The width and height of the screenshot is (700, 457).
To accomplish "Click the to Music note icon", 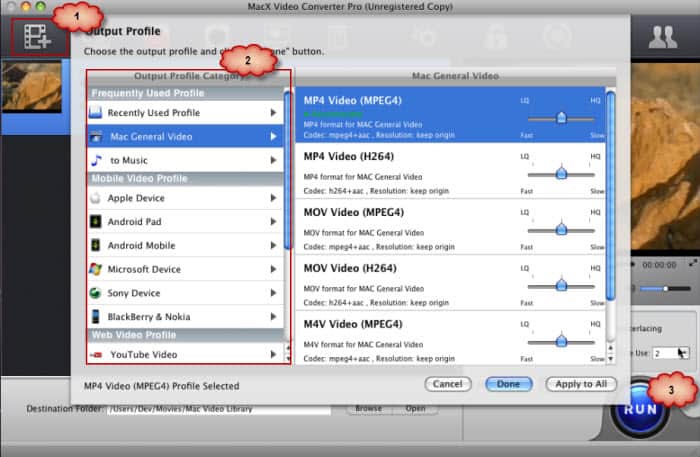I will (96, 160).
